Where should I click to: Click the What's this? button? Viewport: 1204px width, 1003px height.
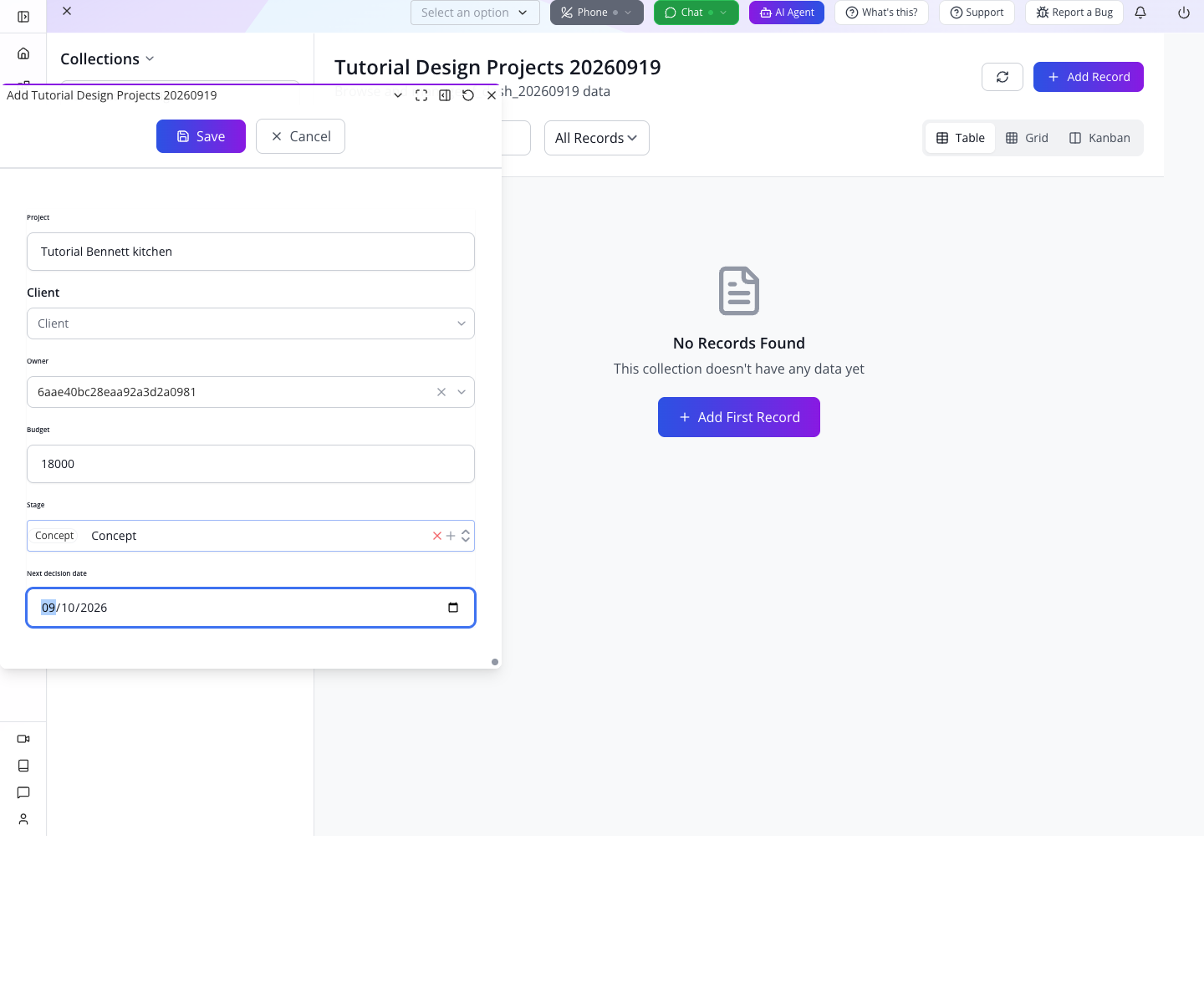tap(881, 13)
